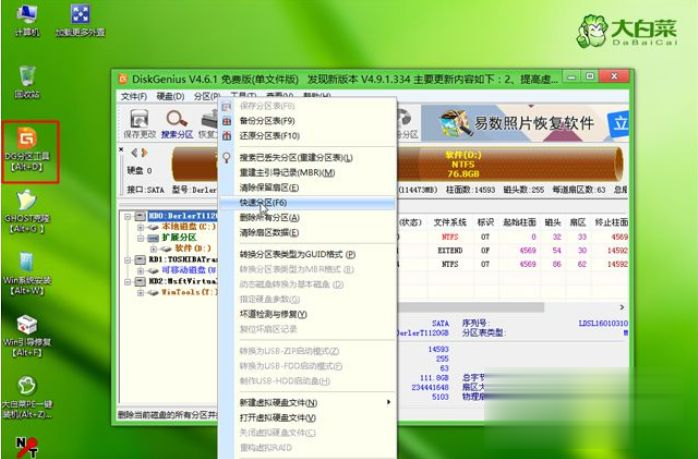Launch DG分区工具 desktop shortcut
Image resolution: width=698 pixels, height=459 pixels.
(x=27, y=150)
